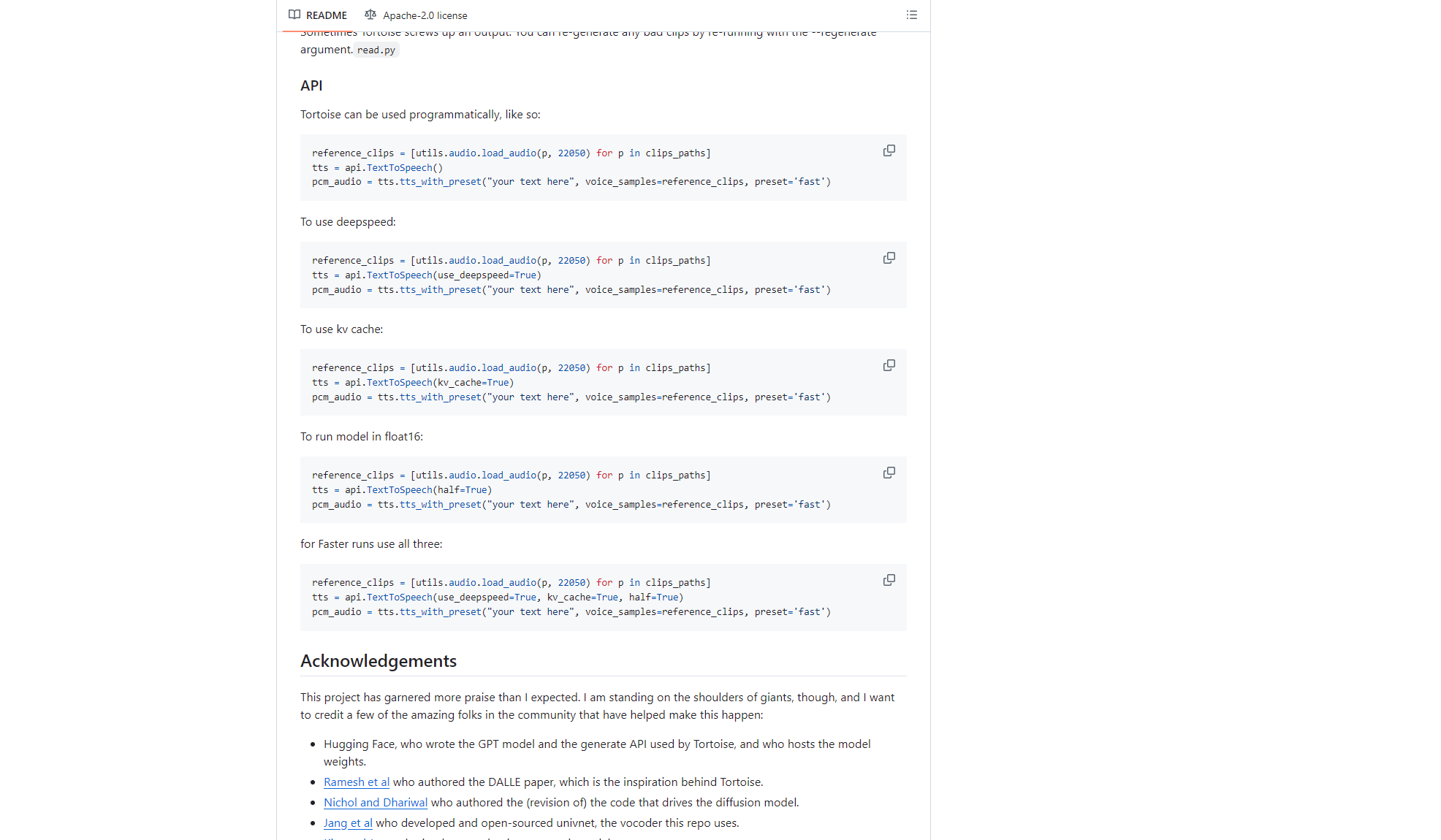Viewport: 1441px width, 840px height.
Task: Click the book icon beside README
Action: [x=294, y=15]
